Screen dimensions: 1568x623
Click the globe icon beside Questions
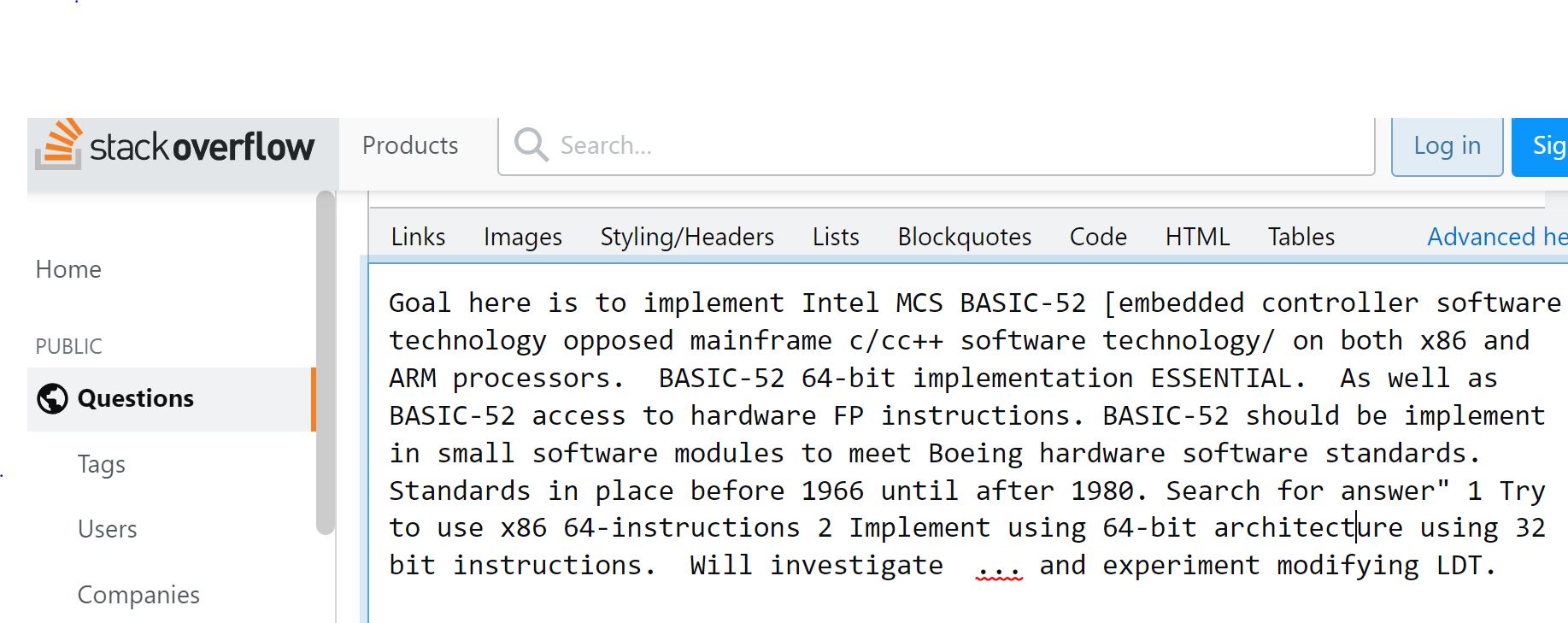coord(52,398)
